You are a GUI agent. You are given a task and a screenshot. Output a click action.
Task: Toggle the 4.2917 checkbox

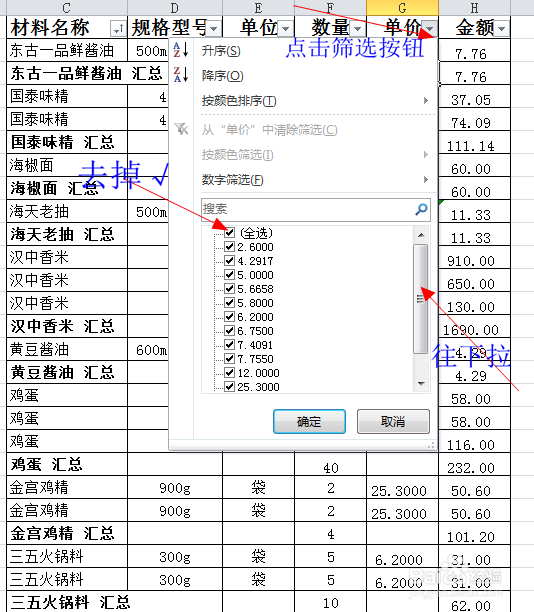[230, 261]
